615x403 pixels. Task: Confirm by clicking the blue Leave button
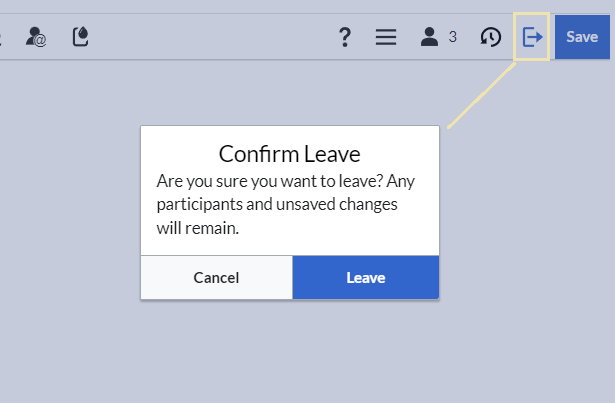pyautogui.click(x=365, y=278)
